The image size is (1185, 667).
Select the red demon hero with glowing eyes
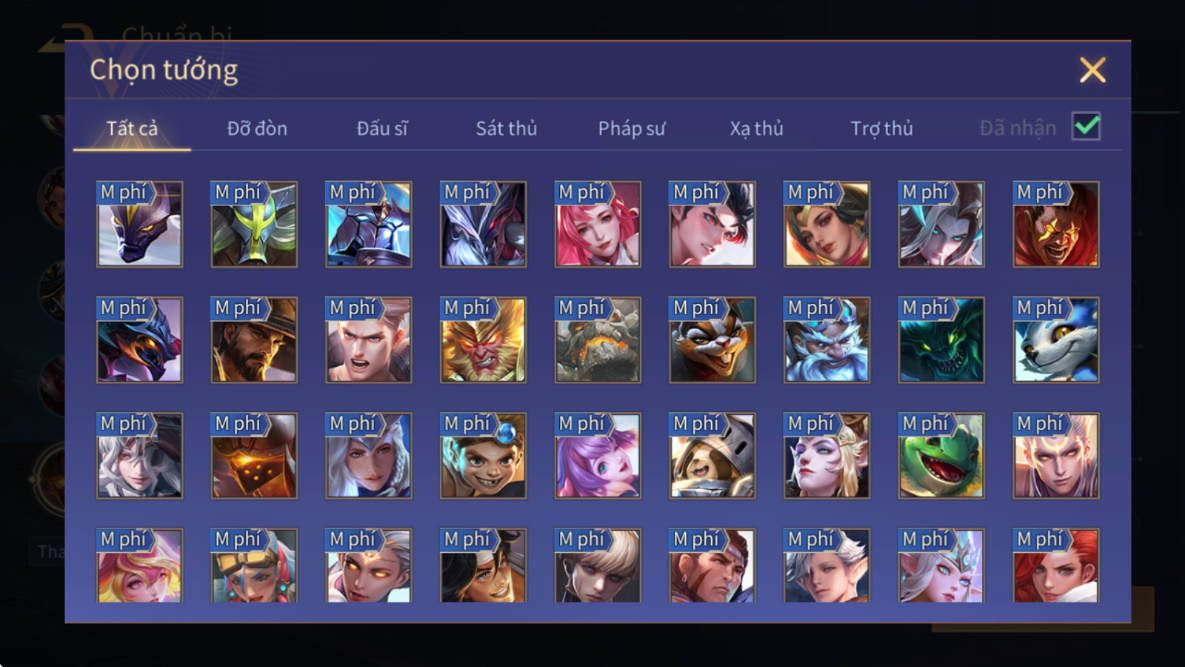[x=1056, y=224]
